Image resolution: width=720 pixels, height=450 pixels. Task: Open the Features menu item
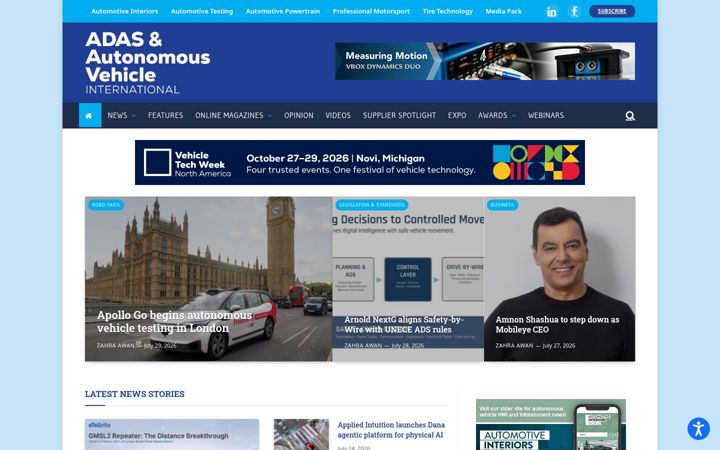(165, 115)
